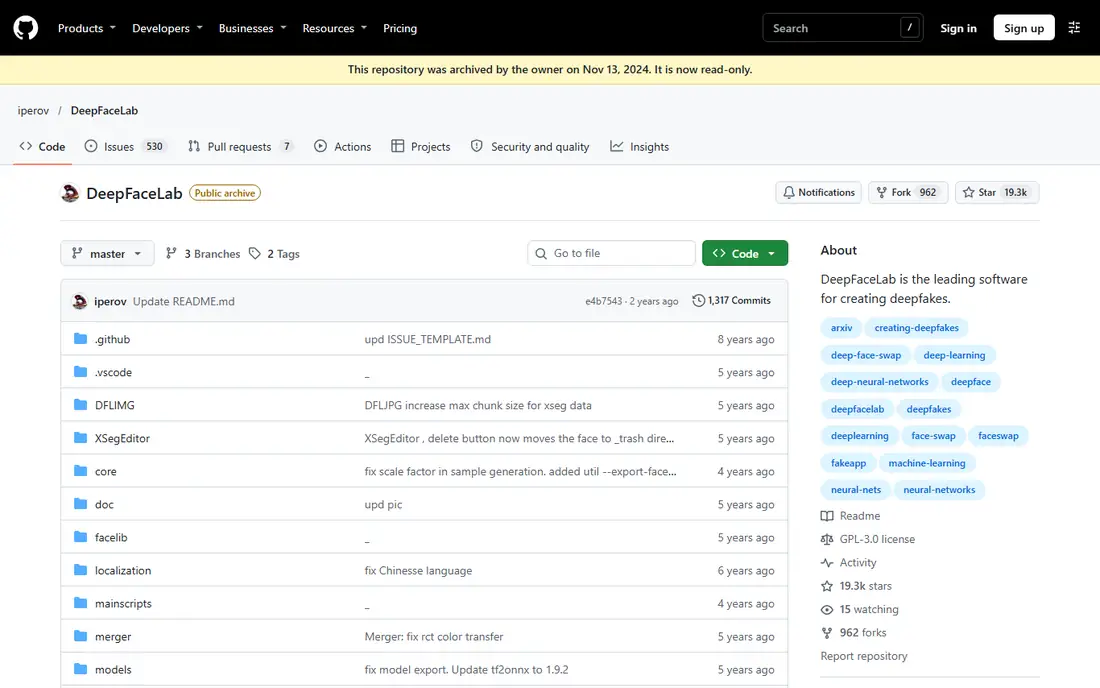Screen dimensions: 1100x688
Task: Click the merger folder icon
Action: pos(81,636)
